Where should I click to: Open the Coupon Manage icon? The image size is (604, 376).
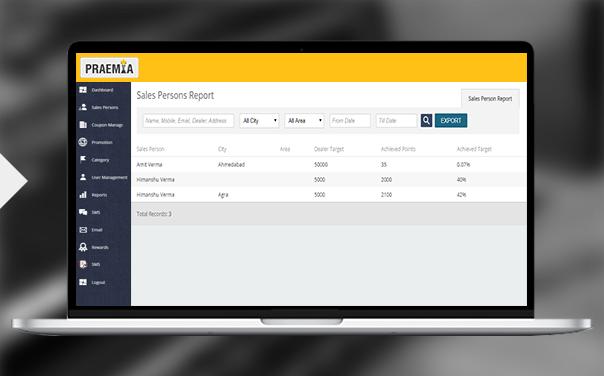(x=83, y=125)
